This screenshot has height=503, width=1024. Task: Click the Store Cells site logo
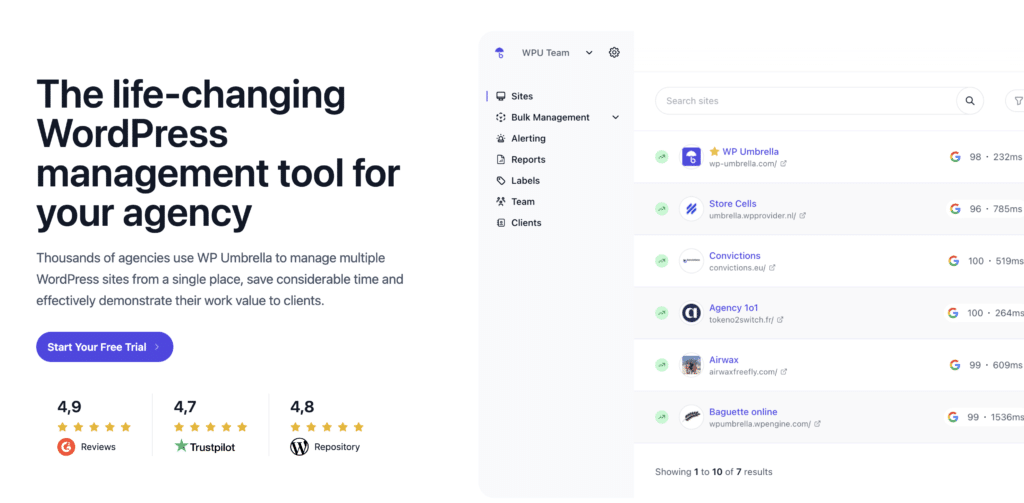[691, 209]
